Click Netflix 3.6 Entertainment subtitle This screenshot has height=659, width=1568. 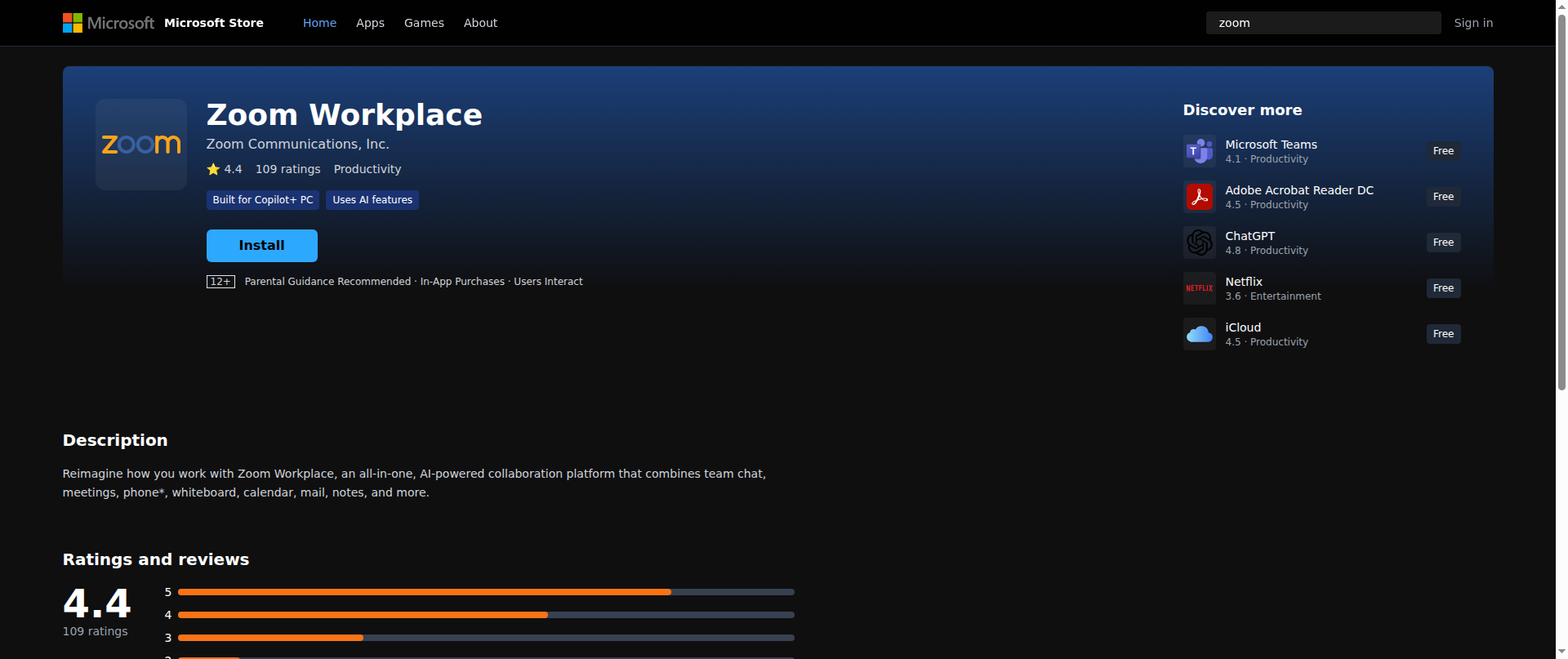(1272, 296)
